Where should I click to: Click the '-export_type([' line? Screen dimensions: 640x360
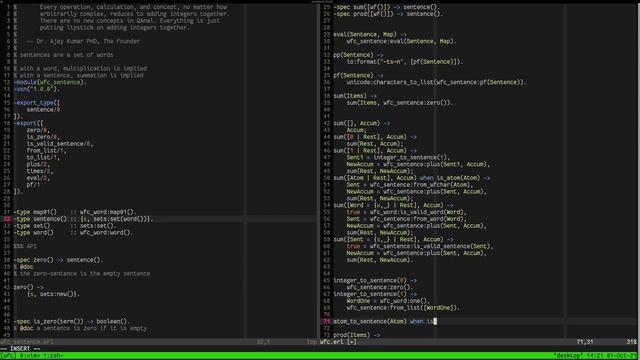[x=37, y=103]
